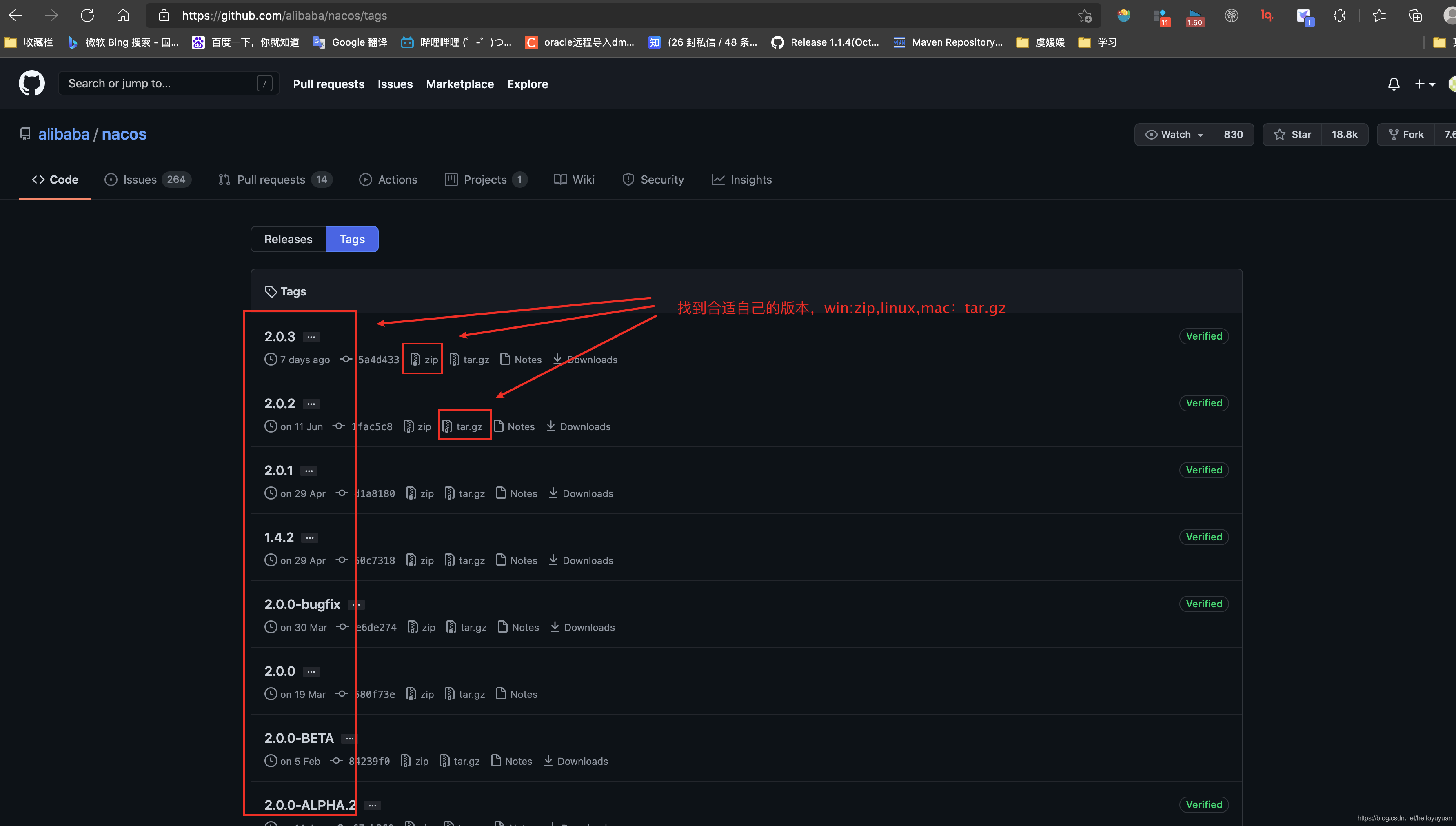Focus the Search or jump to field
The image size is (1456, 826).
[x=169, y=83]
